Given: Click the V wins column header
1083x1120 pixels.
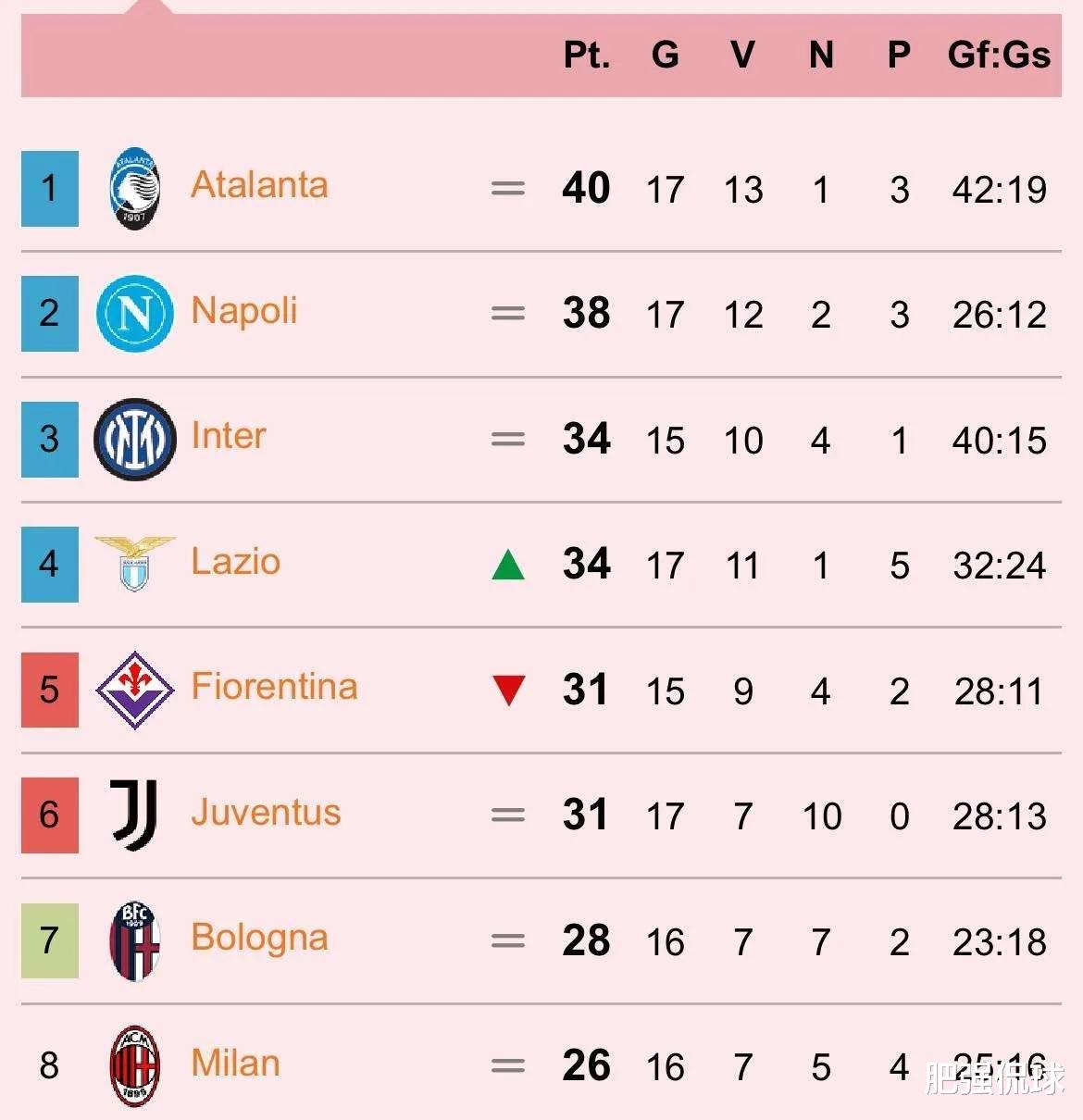Looking at the screenshot, I should tap(742, 55).
